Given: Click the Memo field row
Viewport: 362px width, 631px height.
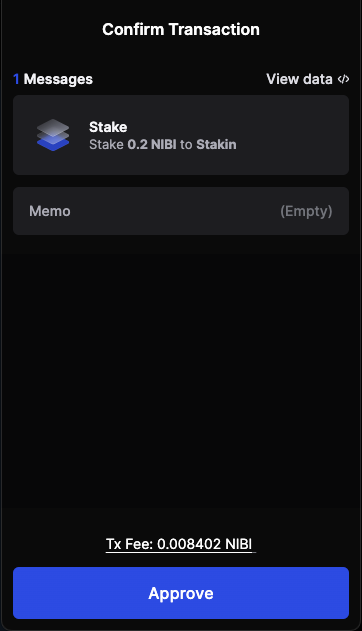Looking at the screenshot, I should pyautogui.click(x=181, y=211).
